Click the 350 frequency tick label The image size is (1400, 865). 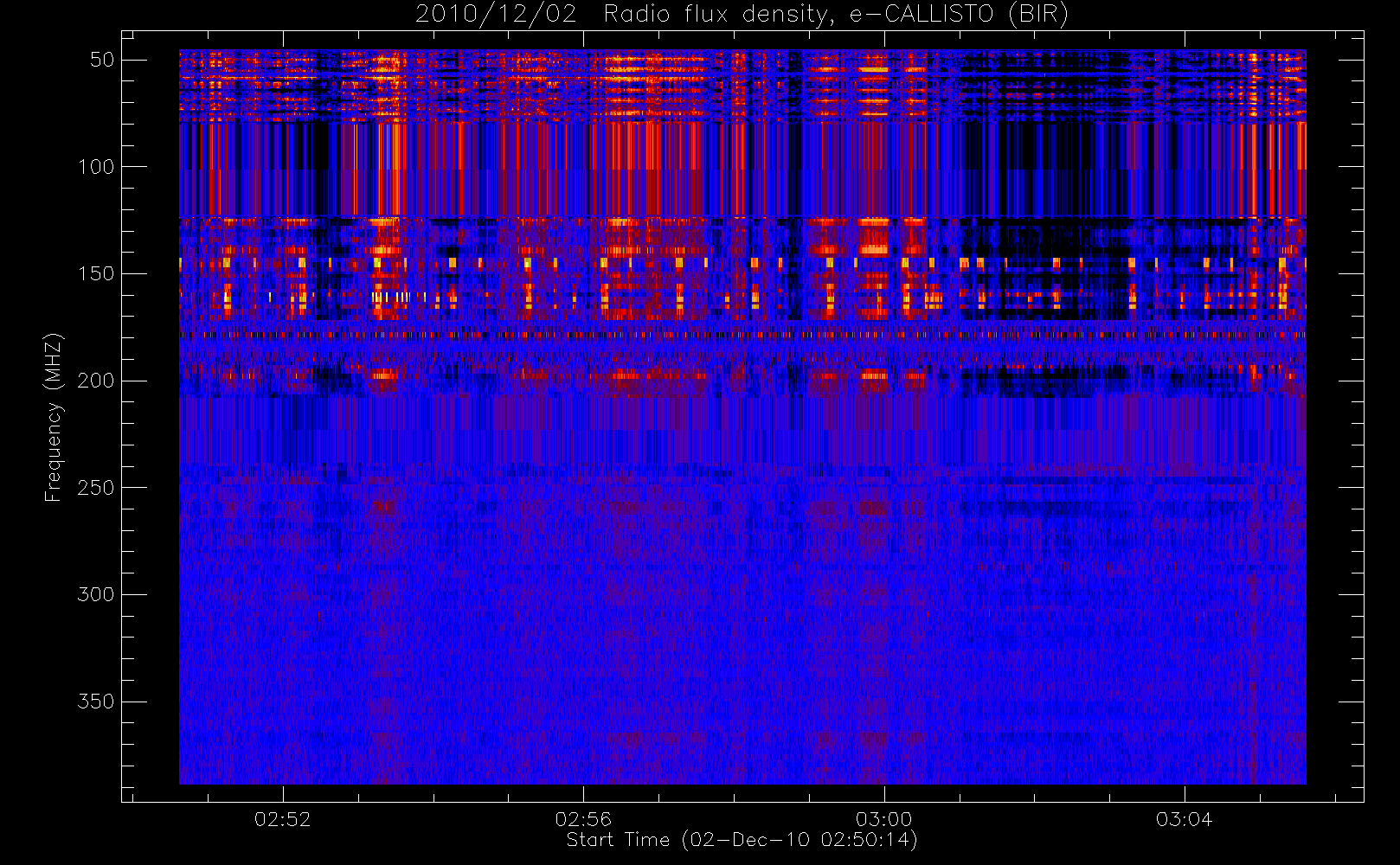tap(96, 702)
